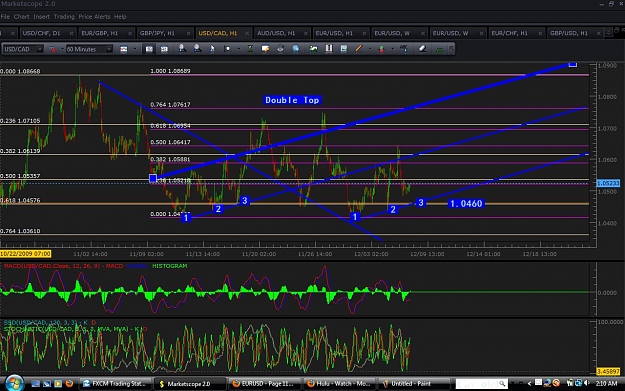Click the crosshair mode icon
The image size is (625, 391).
coord(227,49)
